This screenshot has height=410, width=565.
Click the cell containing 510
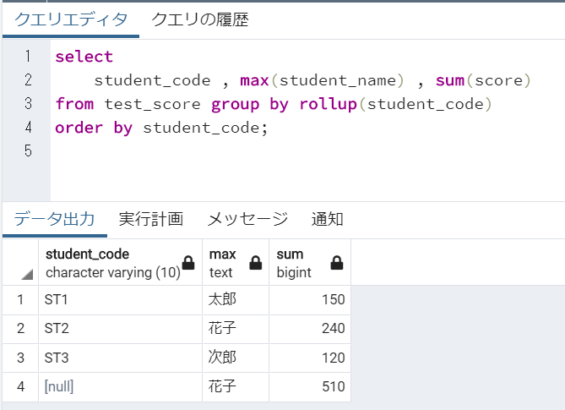point(310,387)
